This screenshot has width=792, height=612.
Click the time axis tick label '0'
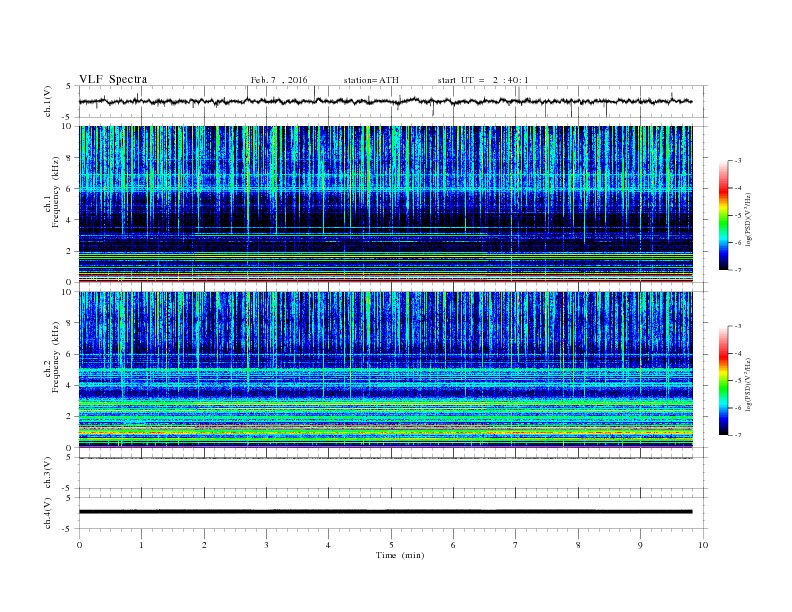79,545
